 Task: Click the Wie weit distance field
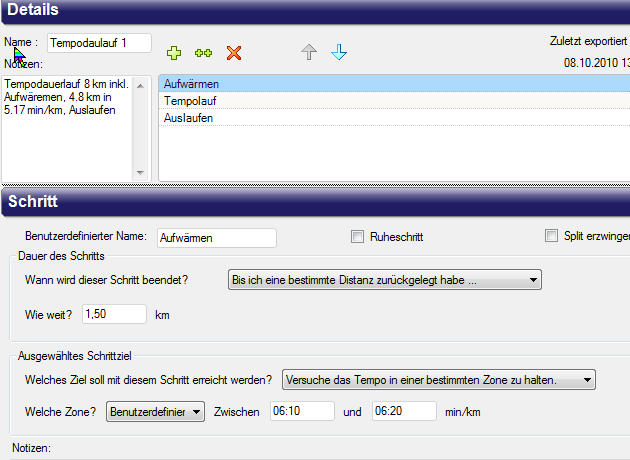(115, 315)
